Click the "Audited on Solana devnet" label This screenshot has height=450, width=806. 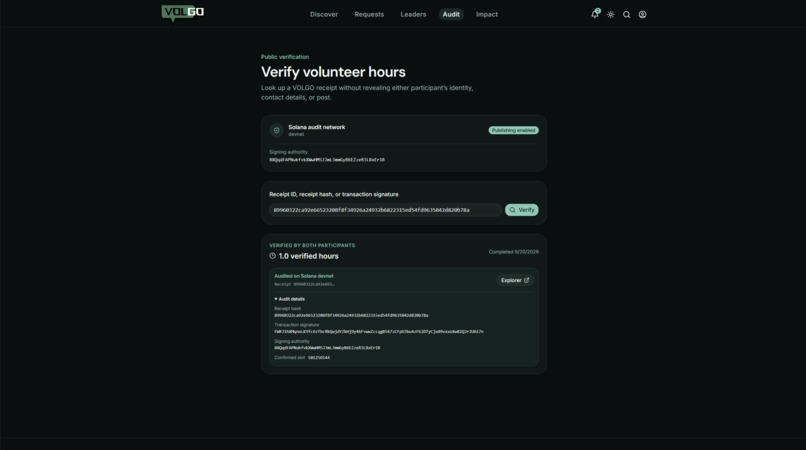tap(304, 276)
